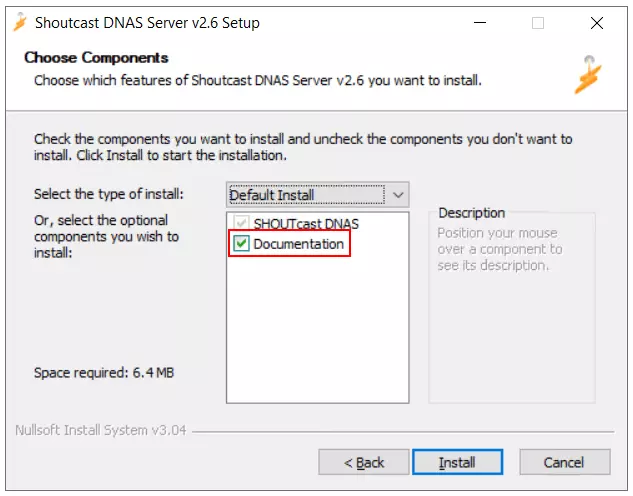Go back with the < Back button
Image resolution: width=633 pixels, height=496 pixels.
(x=364, y=462)
